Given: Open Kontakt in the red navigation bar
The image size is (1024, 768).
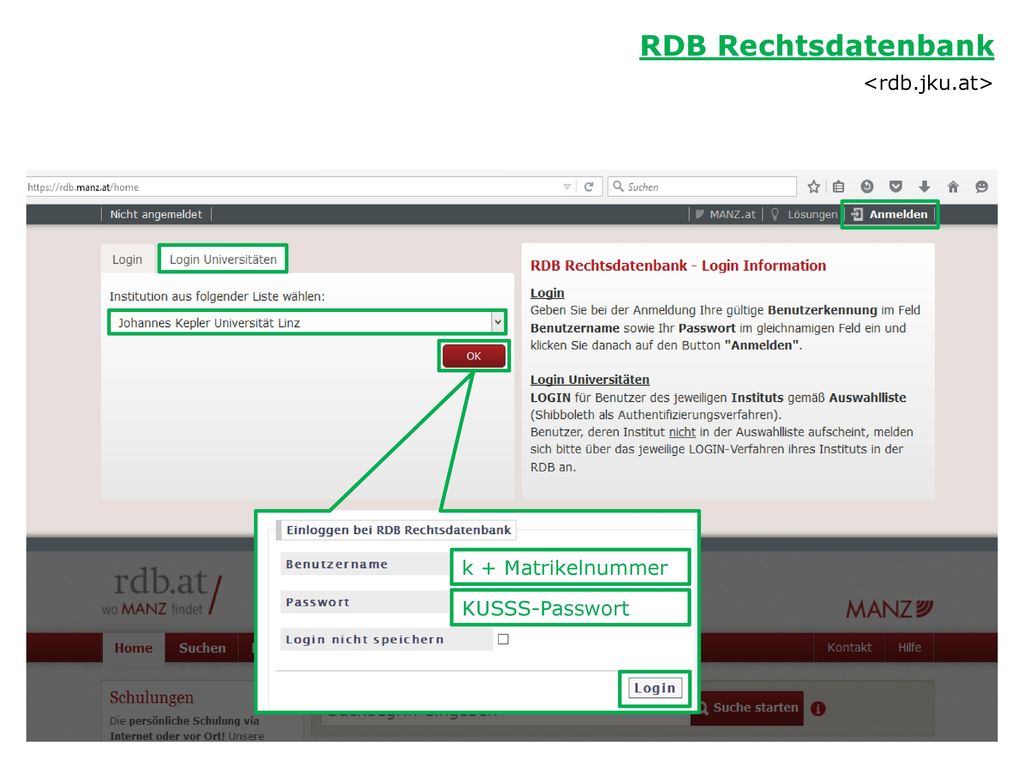Looking at the screenshot, I should tap(849, 647).
